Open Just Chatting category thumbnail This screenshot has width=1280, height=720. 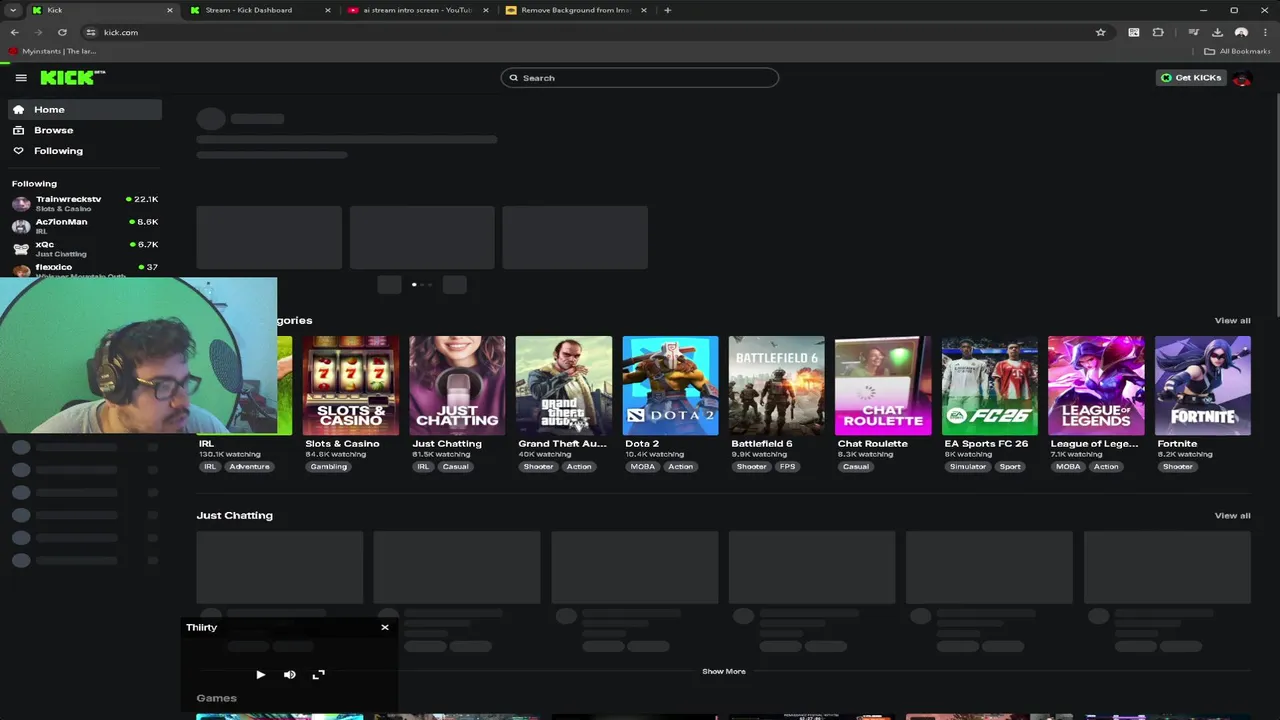click(x=457, y=385)
